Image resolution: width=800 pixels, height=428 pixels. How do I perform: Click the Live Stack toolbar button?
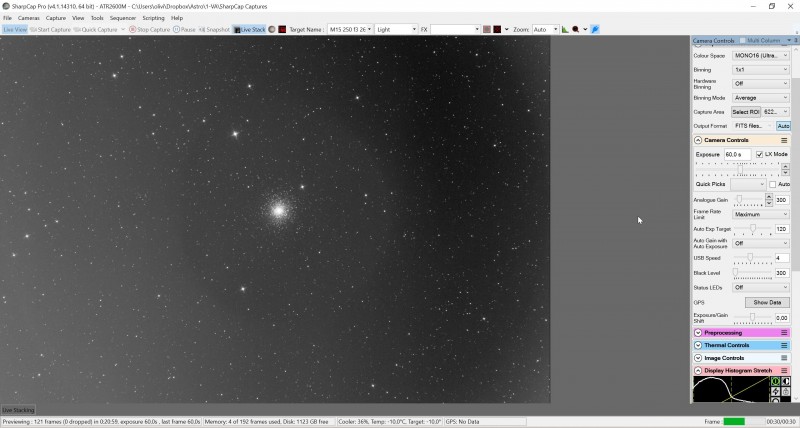[x=249, y=30]
